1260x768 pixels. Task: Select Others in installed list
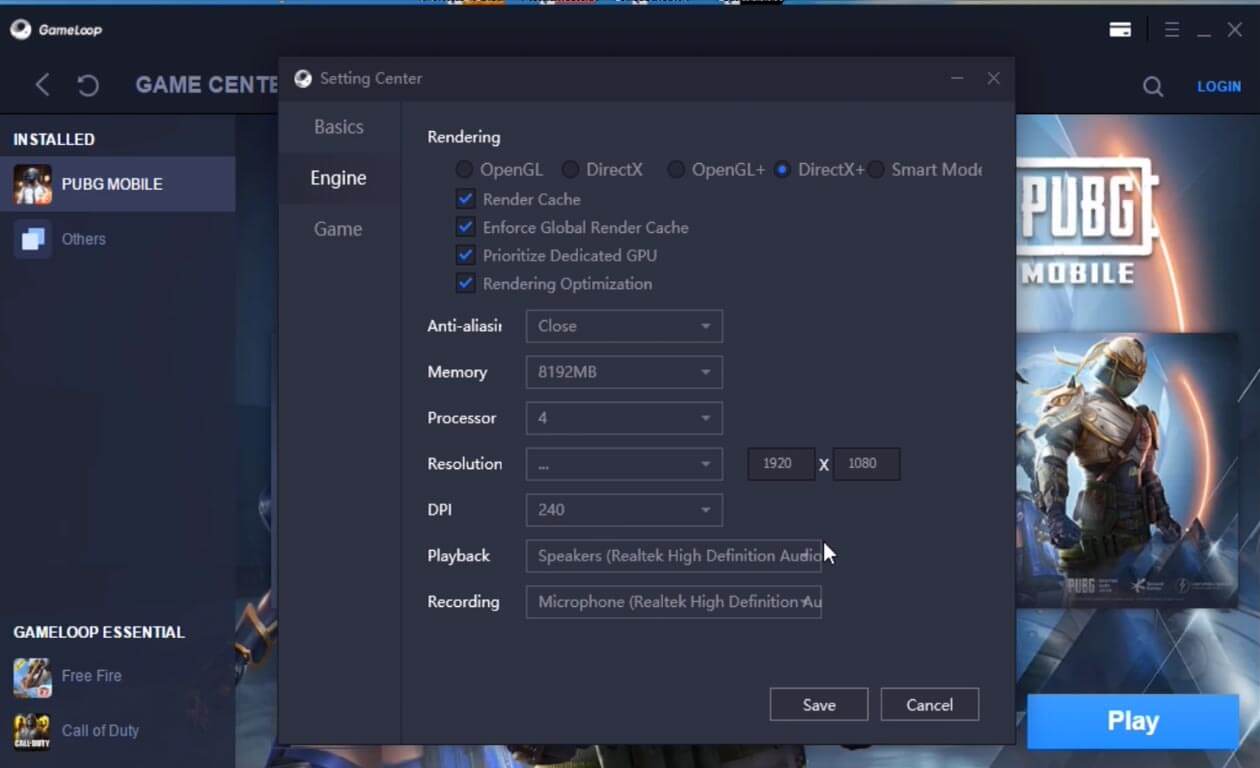(x=118, y=239)
